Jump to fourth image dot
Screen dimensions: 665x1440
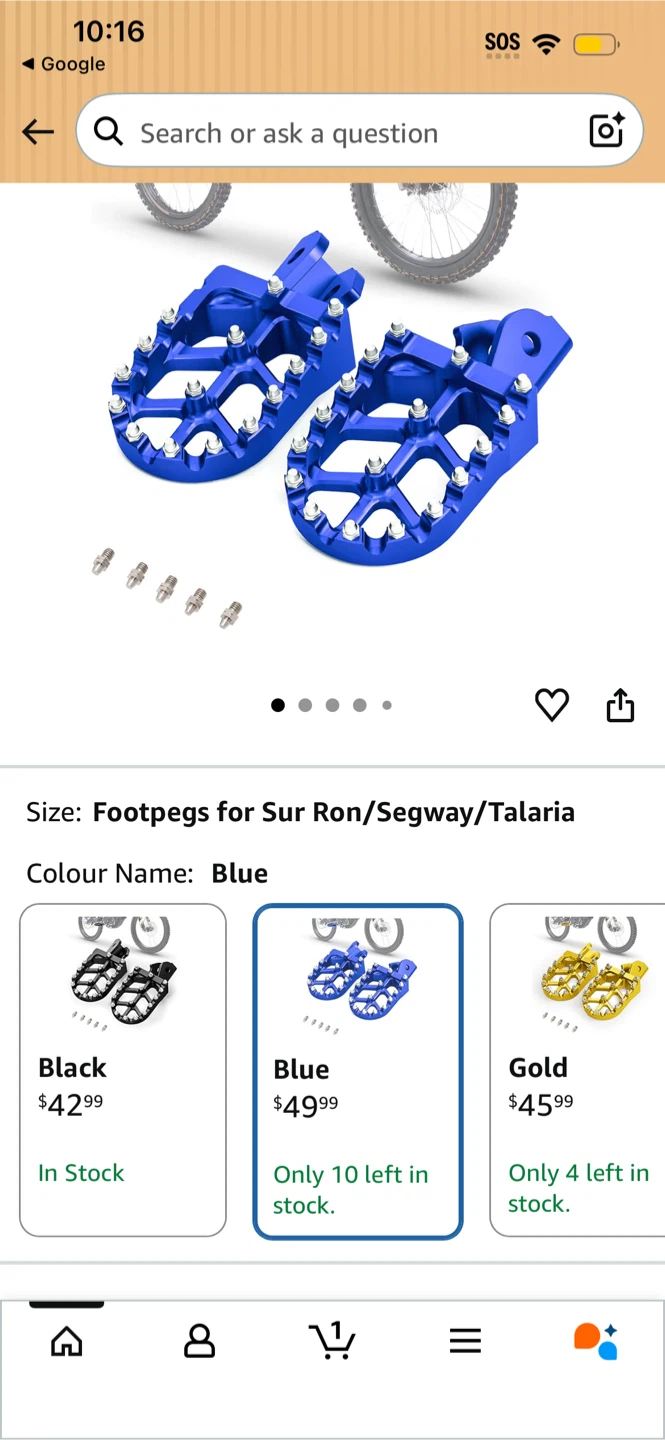coord(359,705)
